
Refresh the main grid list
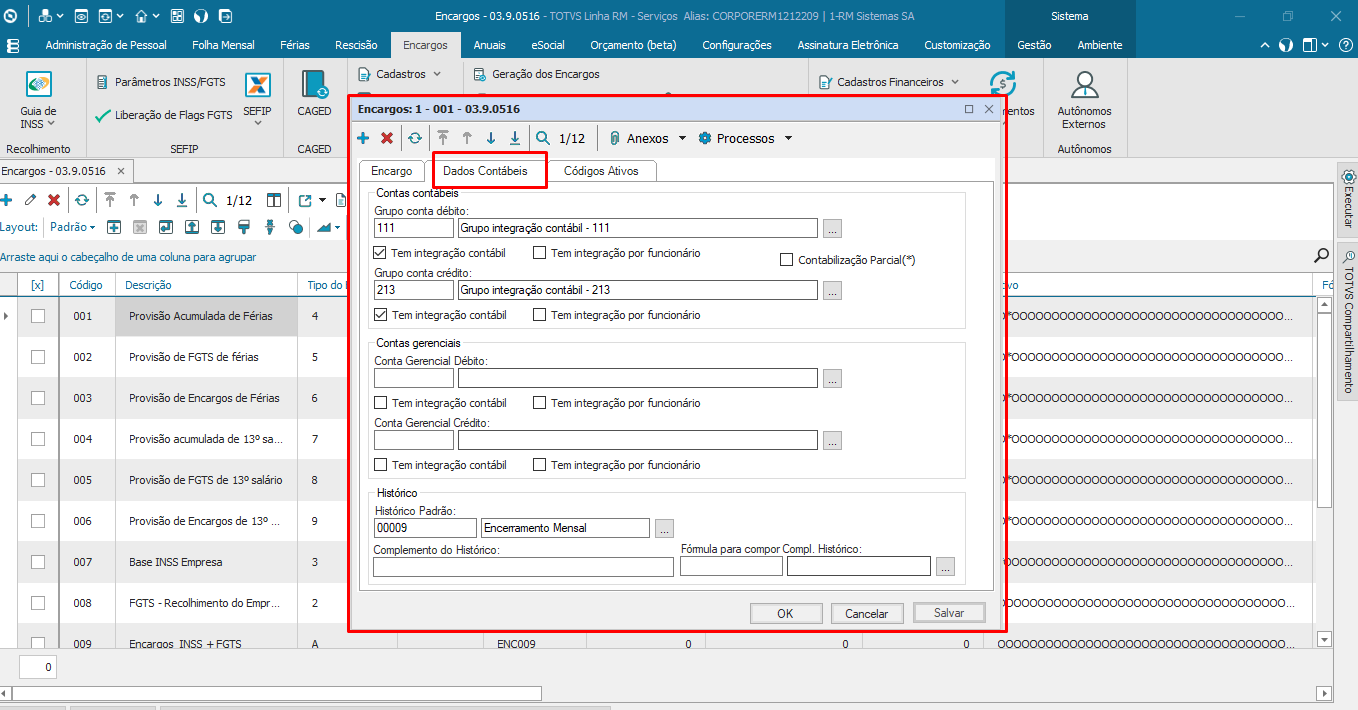81,200
